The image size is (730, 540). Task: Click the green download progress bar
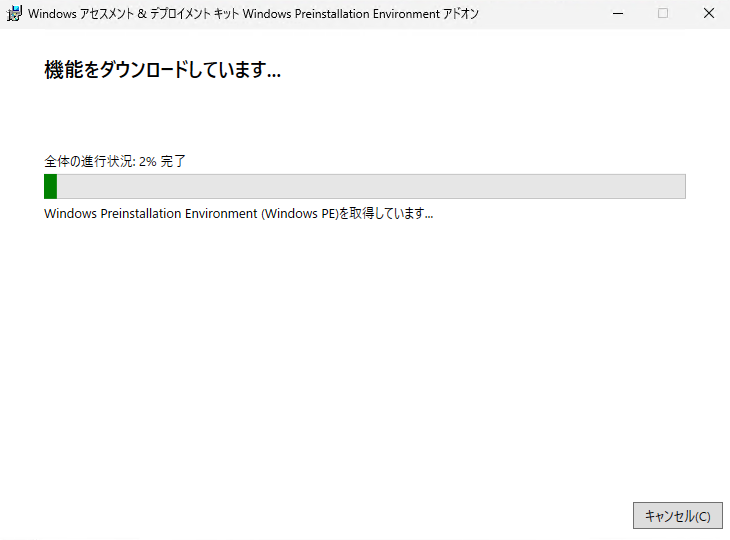(365, 186)
